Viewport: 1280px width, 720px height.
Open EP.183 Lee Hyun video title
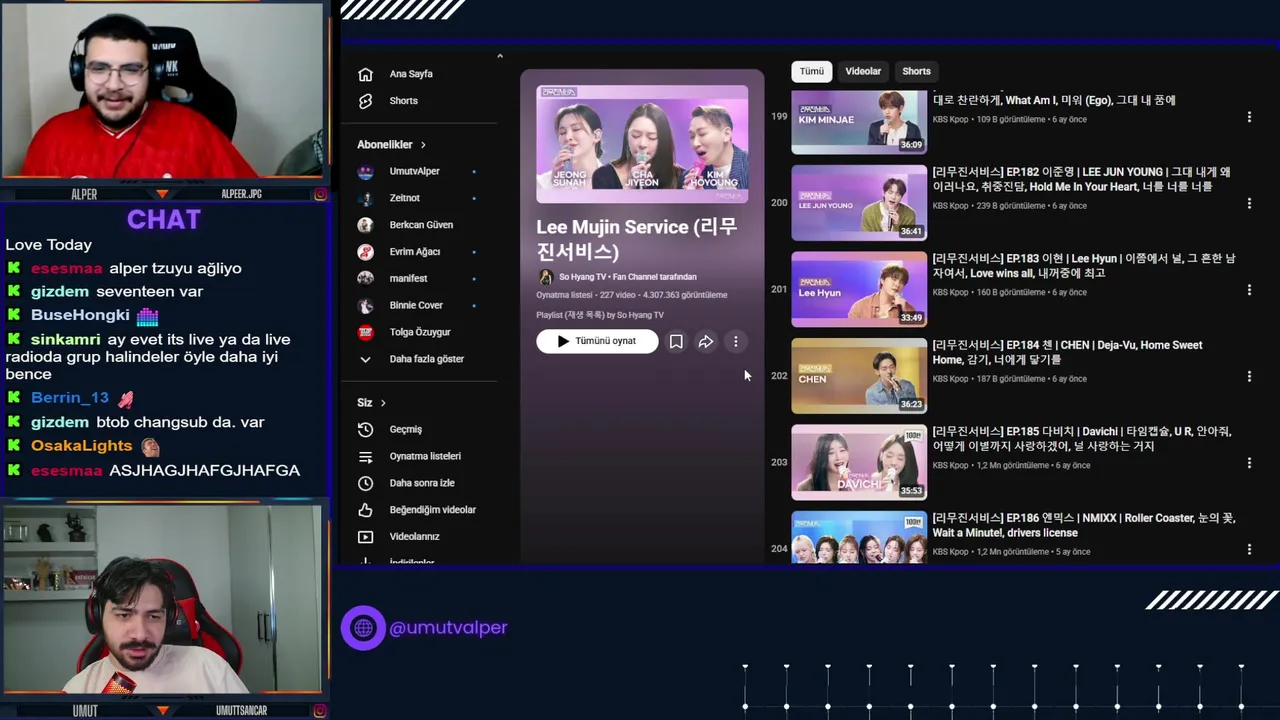pyautogui.click(x=1084, y=265)
